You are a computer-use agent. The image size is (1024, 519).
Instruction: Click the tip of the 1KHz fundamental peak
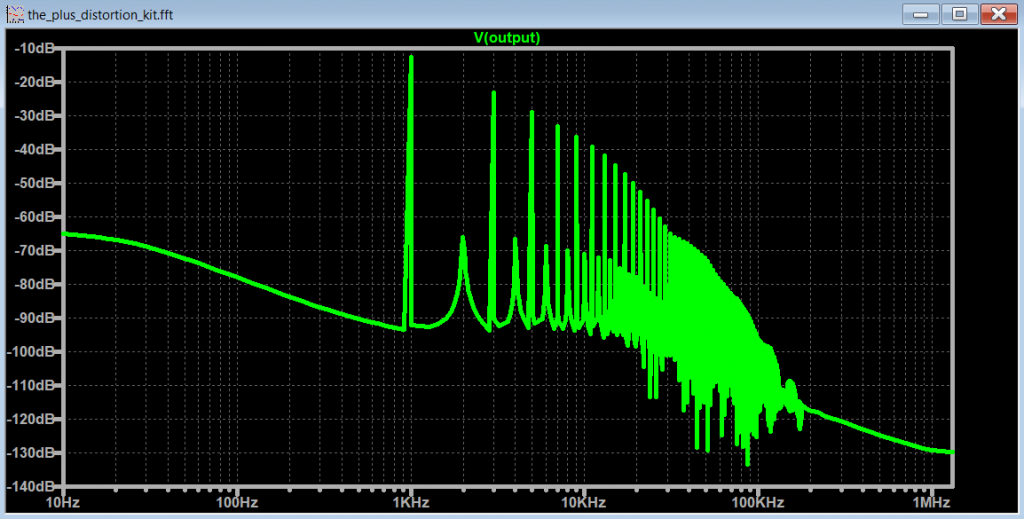pos(411,58)
